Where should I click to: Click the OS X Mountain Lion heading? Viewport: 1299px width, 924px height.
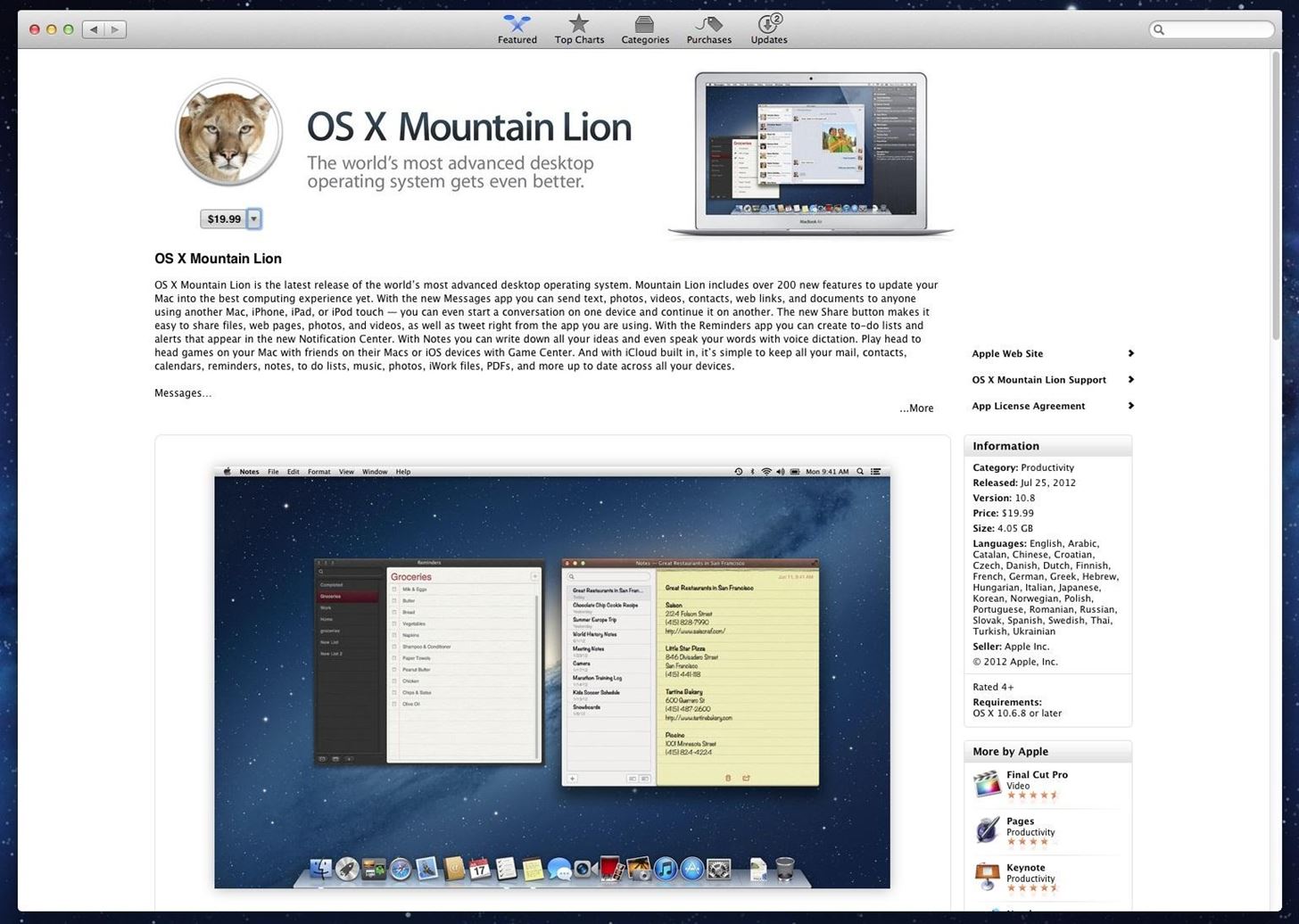(218, 259)
